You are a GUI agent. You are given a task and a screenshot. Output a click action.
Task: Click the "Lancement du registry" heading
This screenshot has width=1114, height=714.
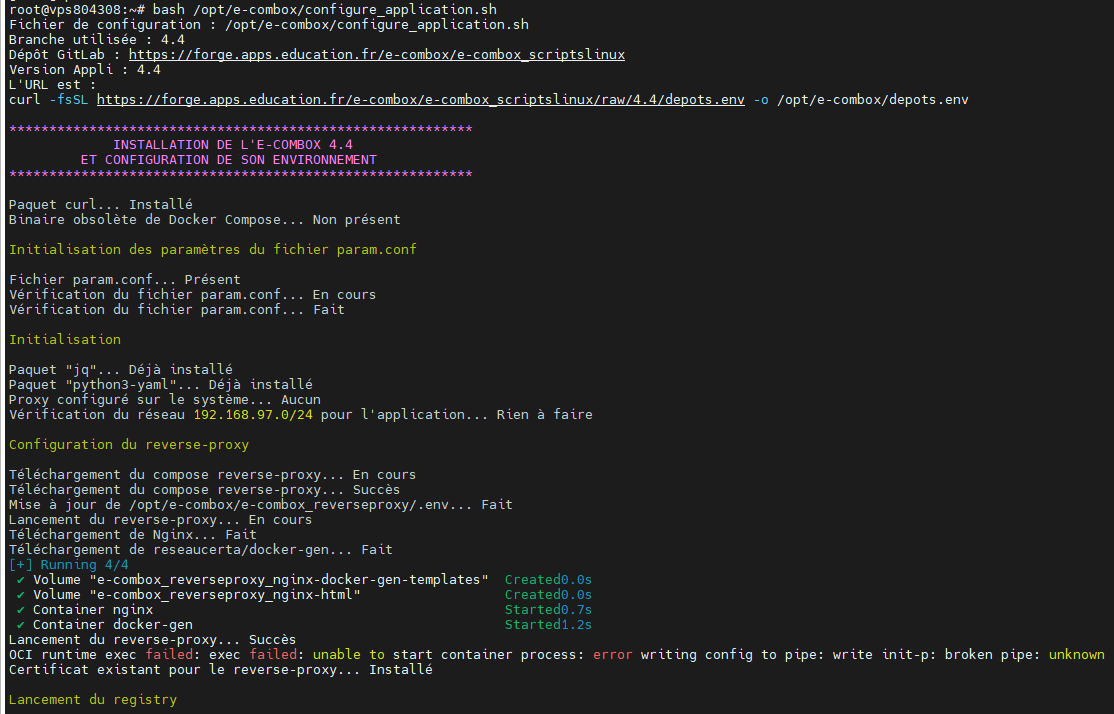point(93,700)
